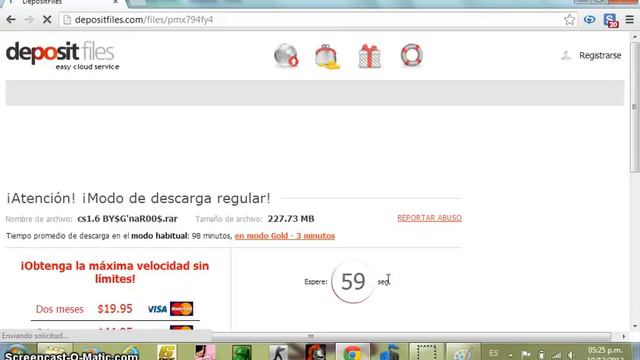Screen dimensions: 640x360
Task: Open the lifebuoy help icon
Action: point(411,55)
